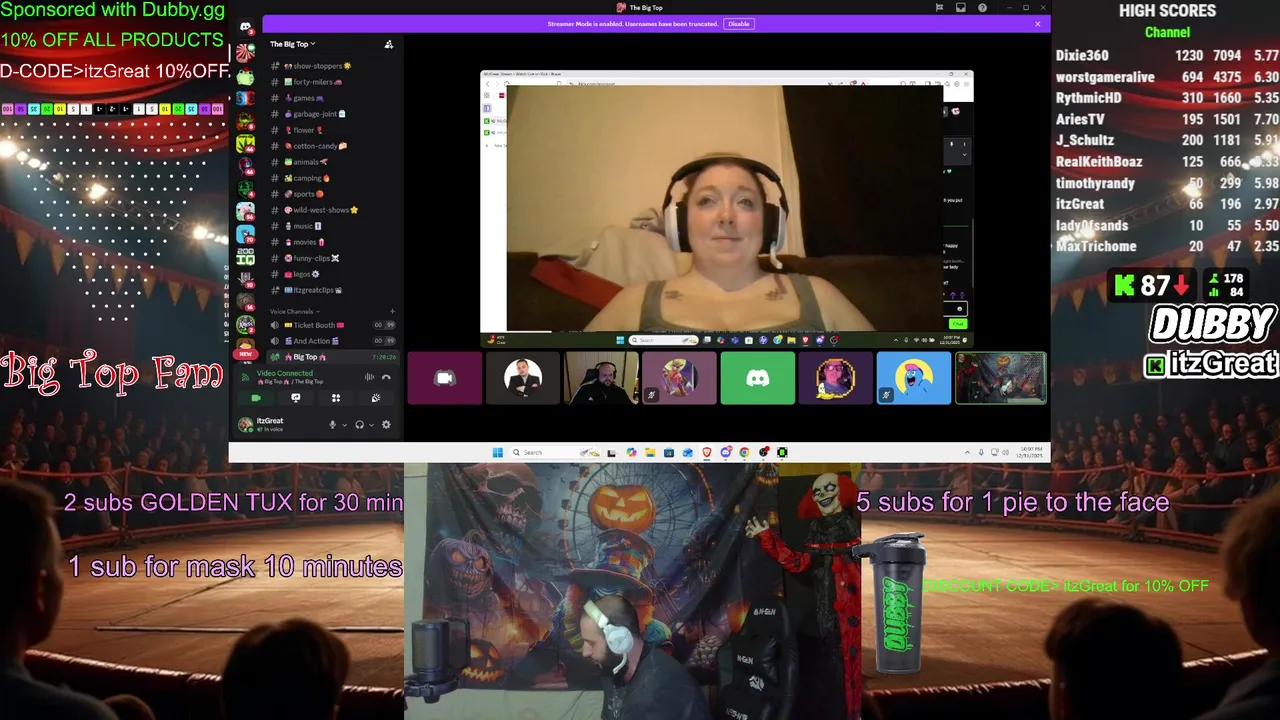Select the man-in-suit avatar participant tile
This screenshot has width=1280, height=720.
click(523, 378)
